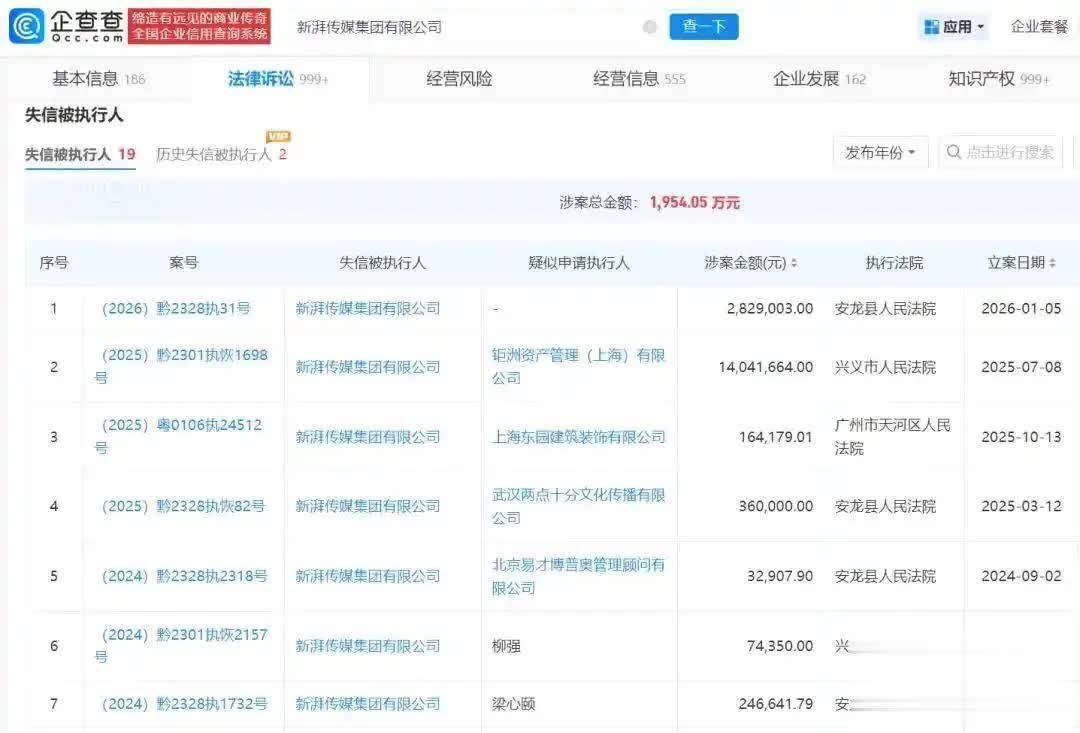Click filing date 2025-10-13
The height and width of the screenshot is (733, 1080).
(x=1021, y=437)
